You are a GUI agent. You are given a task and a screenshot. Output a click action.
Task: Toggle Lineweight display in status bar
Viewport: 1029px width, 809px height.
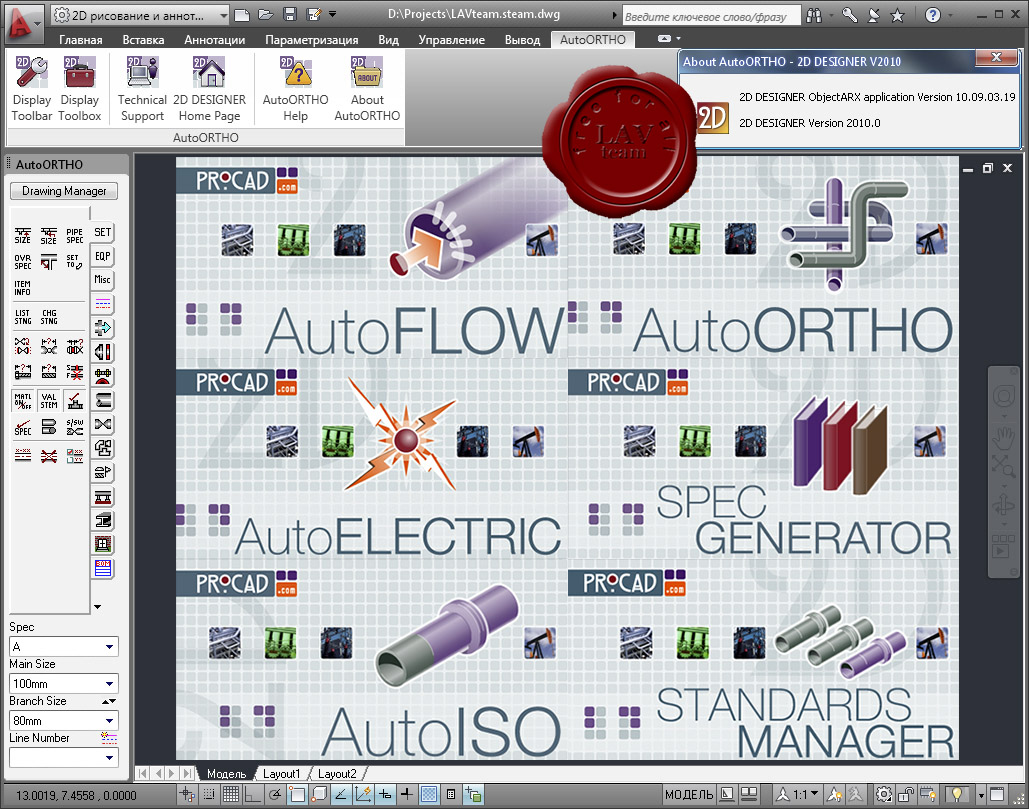[x=406, y=795]
